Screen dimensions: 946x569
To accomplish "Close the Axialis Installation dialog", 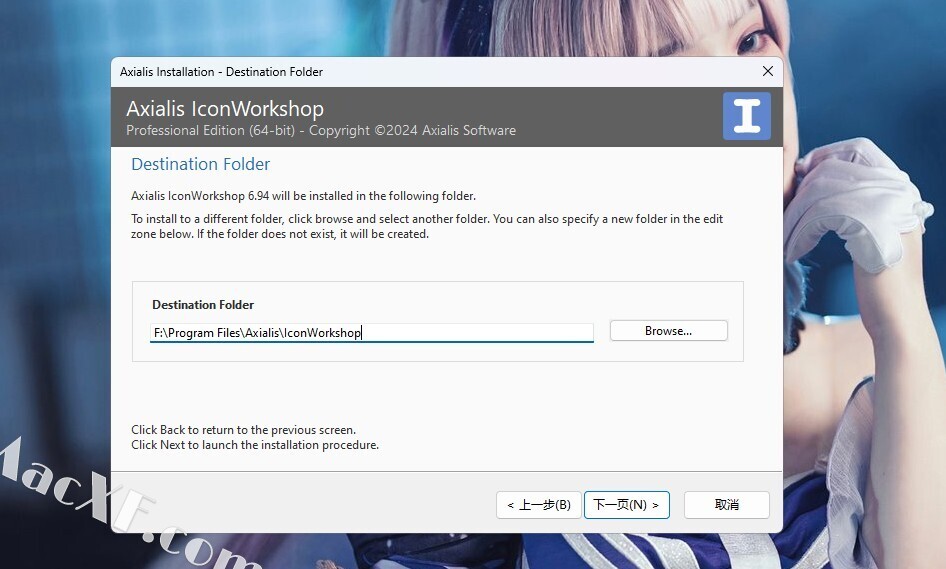I will coord(767,71).
